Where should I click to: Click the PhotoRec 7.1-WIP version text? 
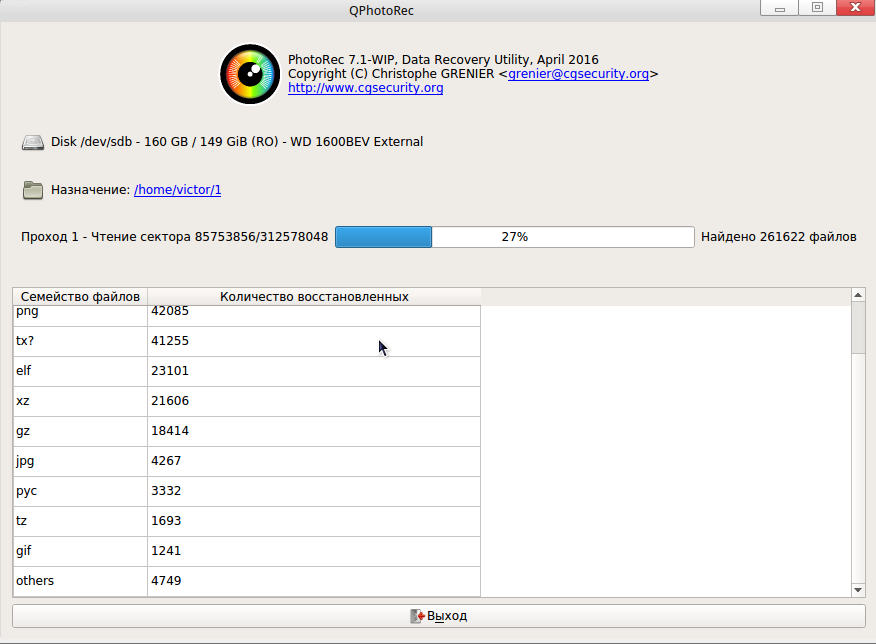coord(443,60)
